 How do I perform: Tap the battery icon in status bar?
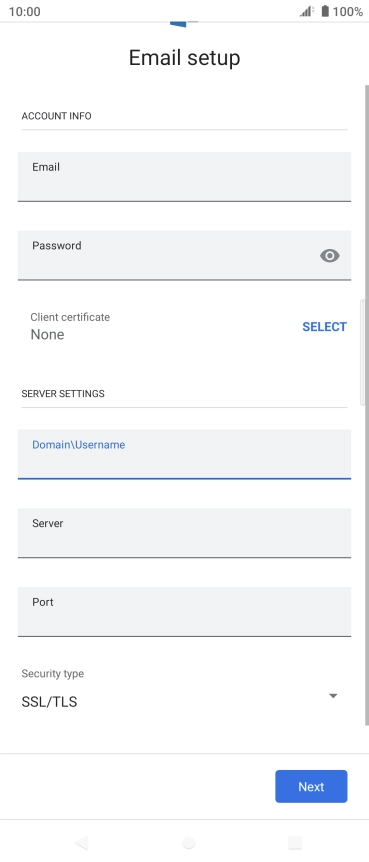[x=325, y=11]
